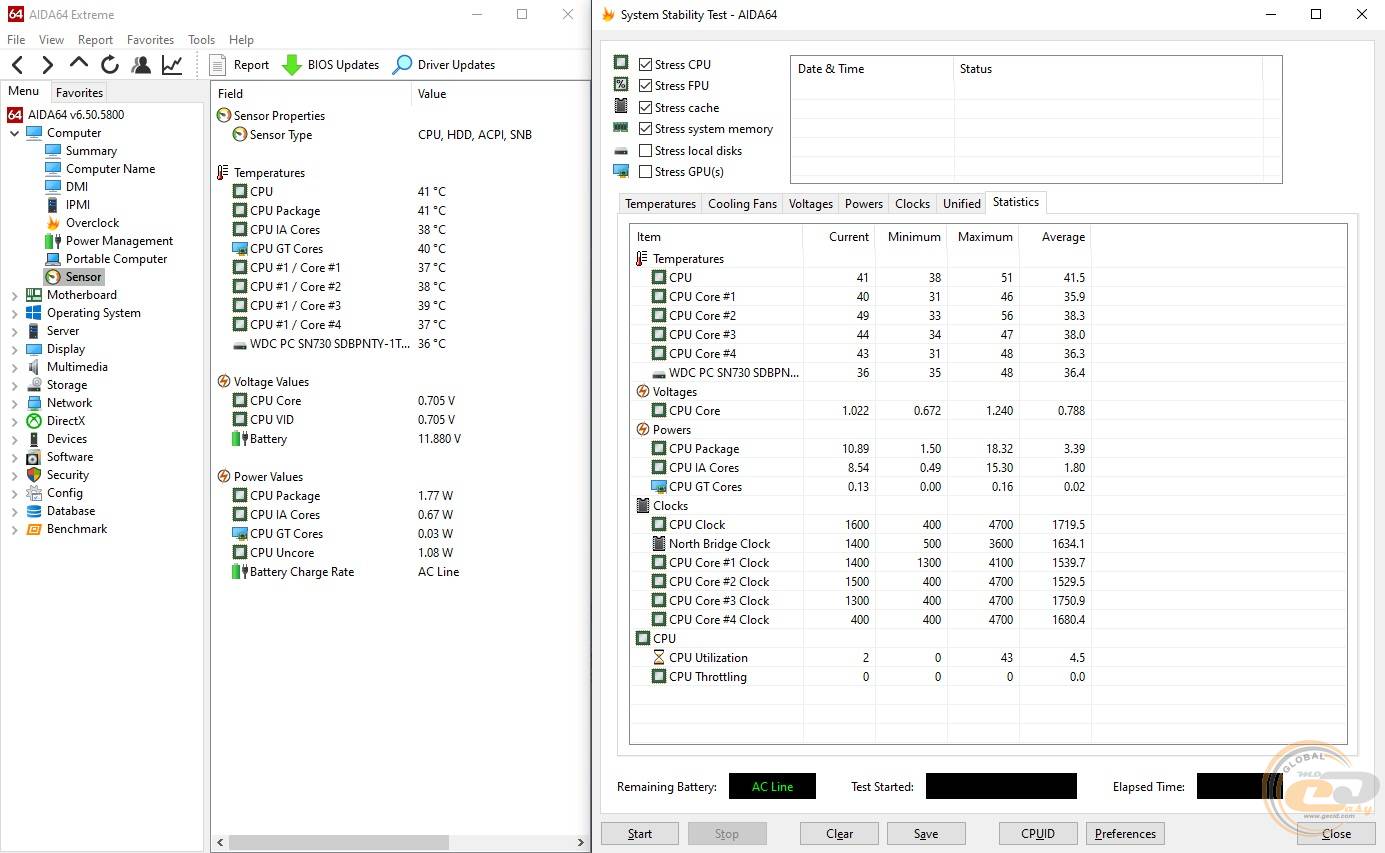The image size is (1385, 853).
Task: Expand the Server tree node
Action: point(14,331)
